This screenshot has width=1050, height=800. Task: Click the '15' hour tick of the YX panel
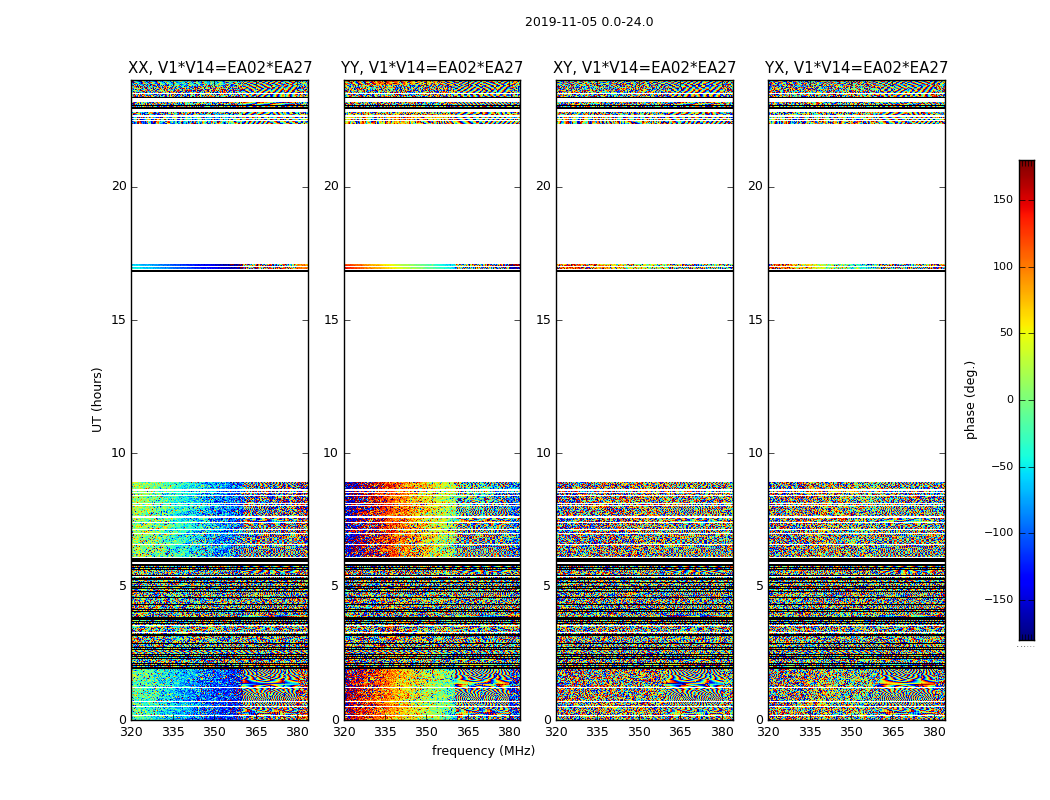(755, 320)
